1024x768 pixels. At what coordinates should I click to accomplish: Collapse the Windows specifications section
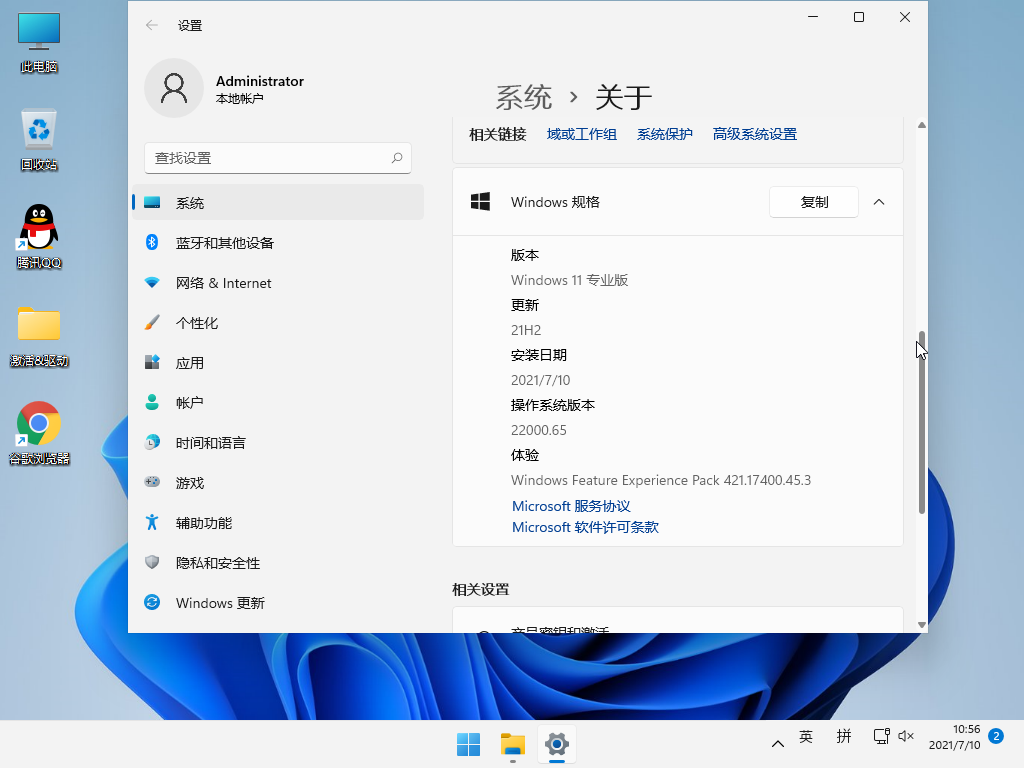click(879, 202)
